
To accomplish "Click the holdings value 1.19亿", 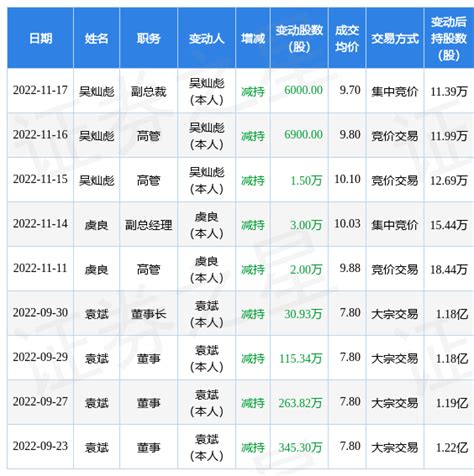I will coord(452,403).
